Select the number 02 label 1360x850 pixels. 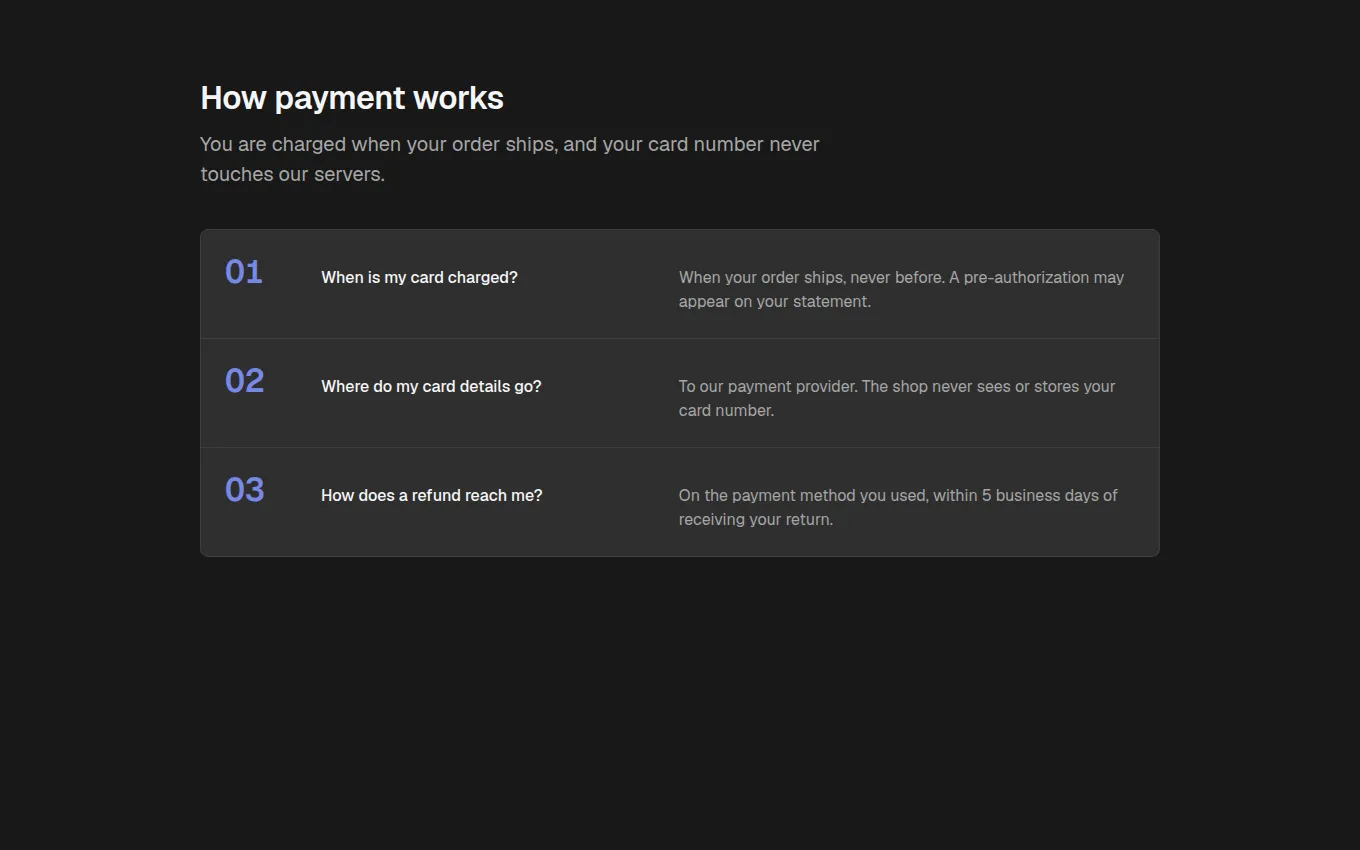coord(245,381)
